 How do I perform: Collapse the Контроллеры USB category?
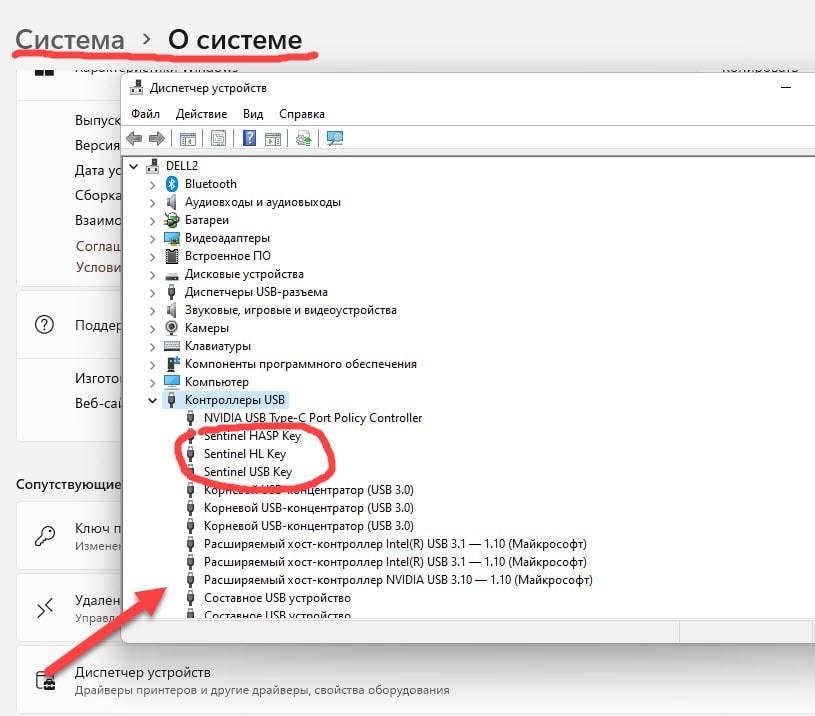[152, 400]
